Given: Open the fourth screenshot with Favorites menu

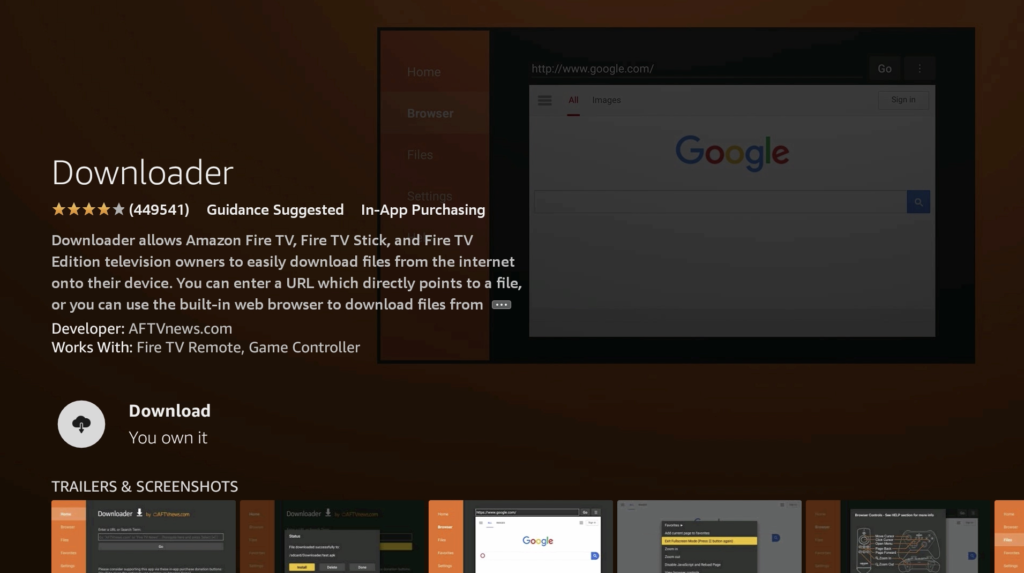Looking at the screenshot, I should (x=709, y=536).
